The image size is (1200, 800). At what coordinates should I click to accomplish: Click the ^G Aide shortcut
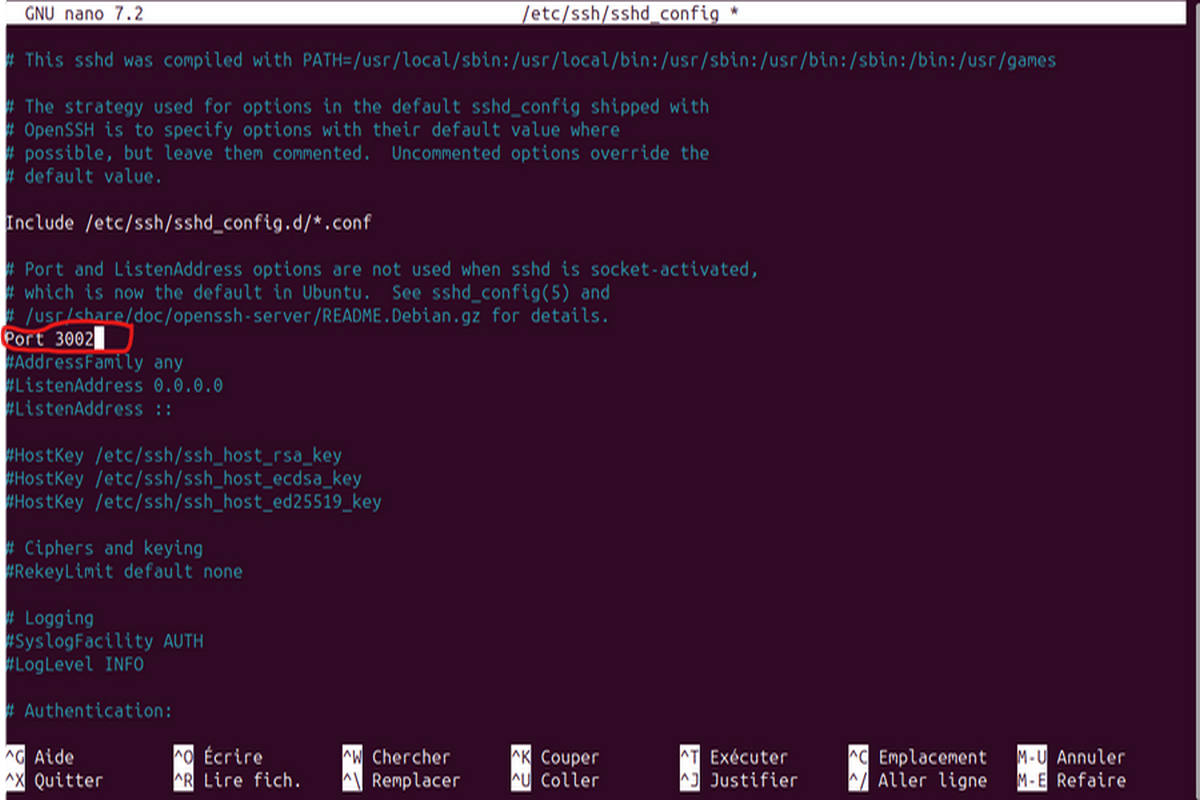[40, 757]
